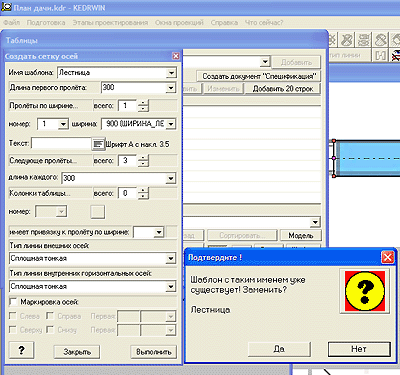The height and width of the screenshot is (375, 400).
Task: Click the Выполнить button
Action: click(154, 352)
